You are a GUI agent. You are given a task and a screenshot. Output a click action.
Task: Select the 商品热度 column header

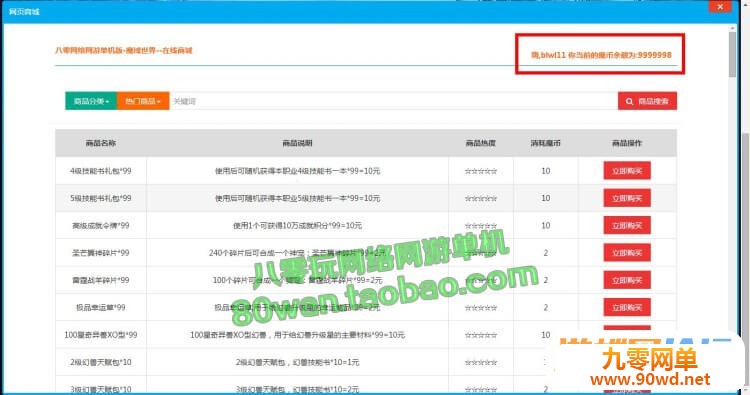click(x=481, y=143)
